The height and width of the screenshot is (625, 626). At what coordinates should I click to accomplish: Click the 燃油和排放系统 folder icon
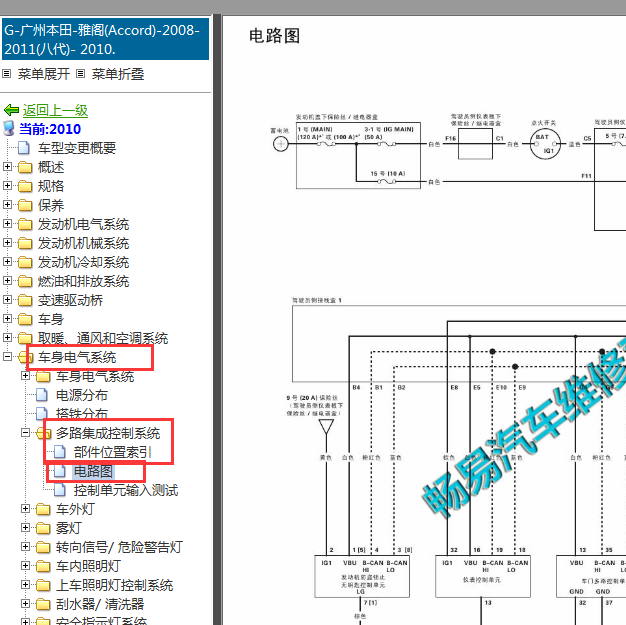pyautogui.click(x=25, y=281)
